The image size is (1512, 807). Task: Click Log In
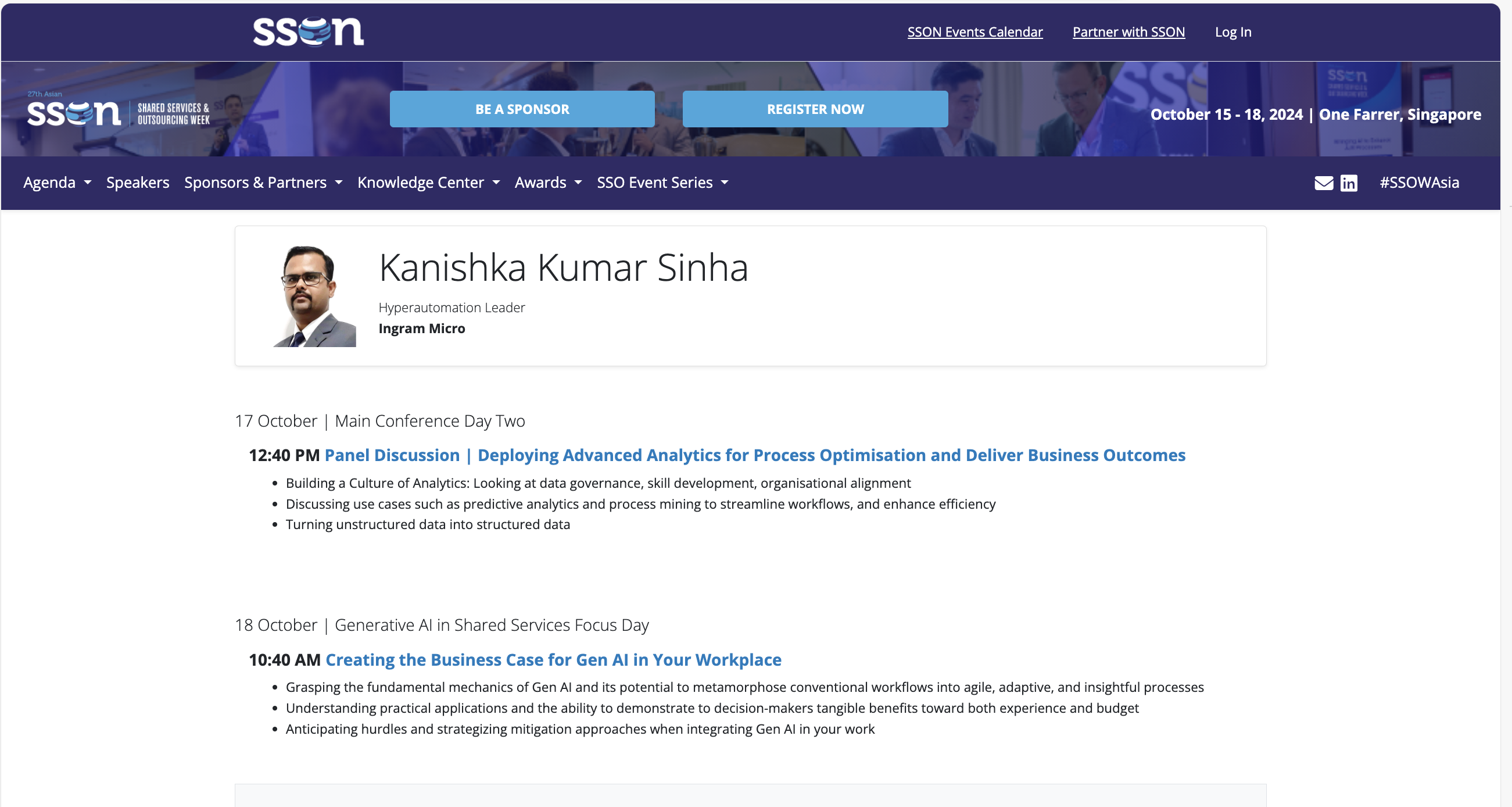(x=1233, y=32)
